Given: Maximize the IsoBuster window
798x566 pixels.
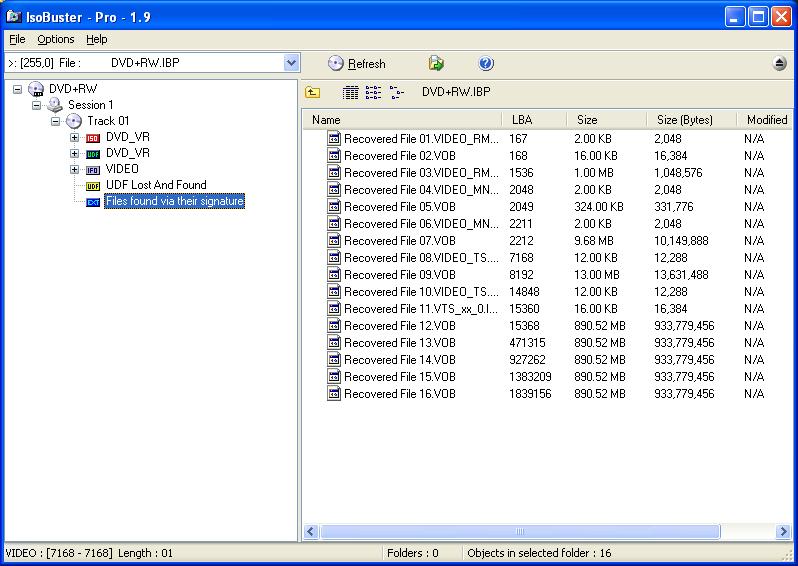Looking at the screenshot, I should pos(758,17).
